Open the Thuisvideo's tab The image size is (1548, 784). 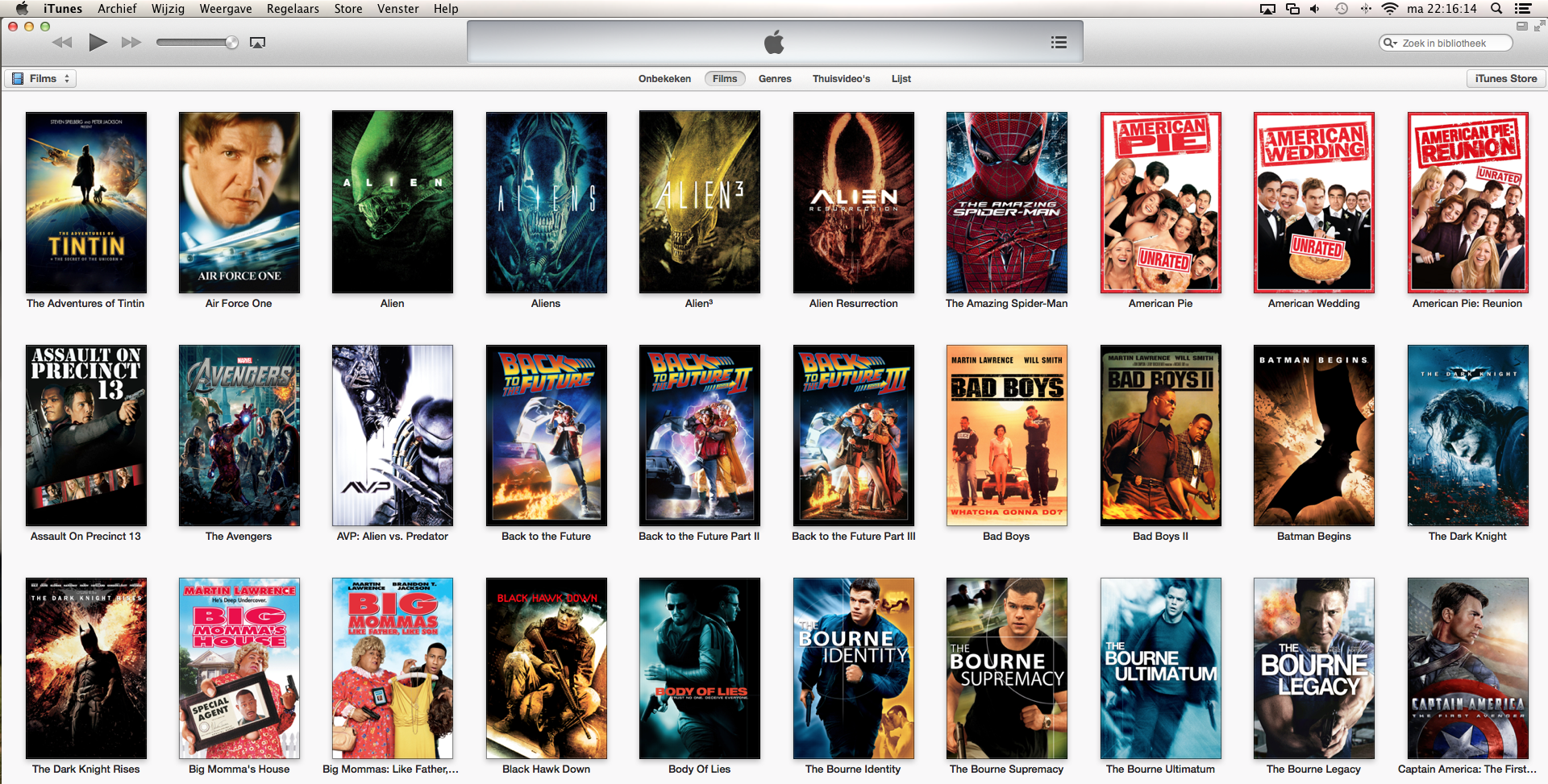841,79
